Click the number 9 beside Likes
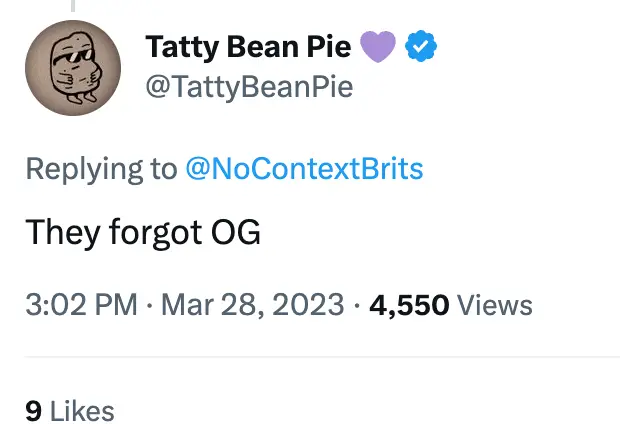This screenshot has width=620, height=424. coord(33,410)
